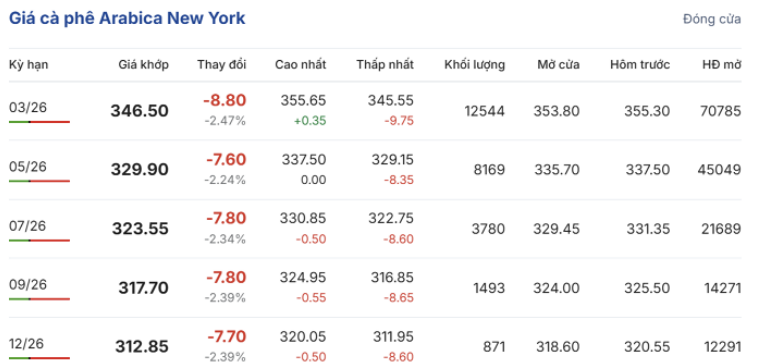Click the HĐ mở column header
Viewport: 757px width, 363px height.
(x=722, y=65)
